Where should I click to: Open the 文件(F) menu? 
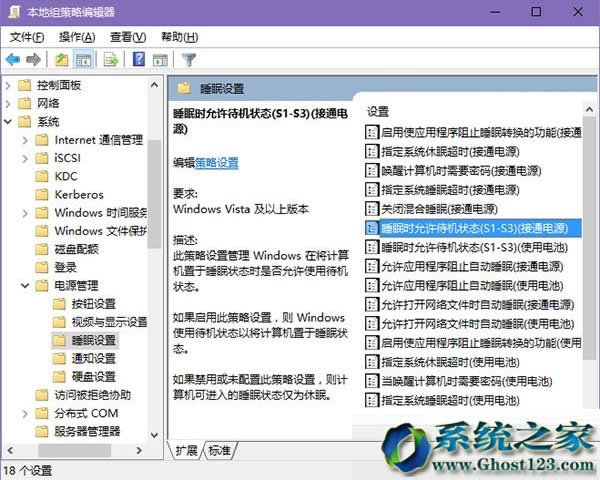tap(27, 37)
